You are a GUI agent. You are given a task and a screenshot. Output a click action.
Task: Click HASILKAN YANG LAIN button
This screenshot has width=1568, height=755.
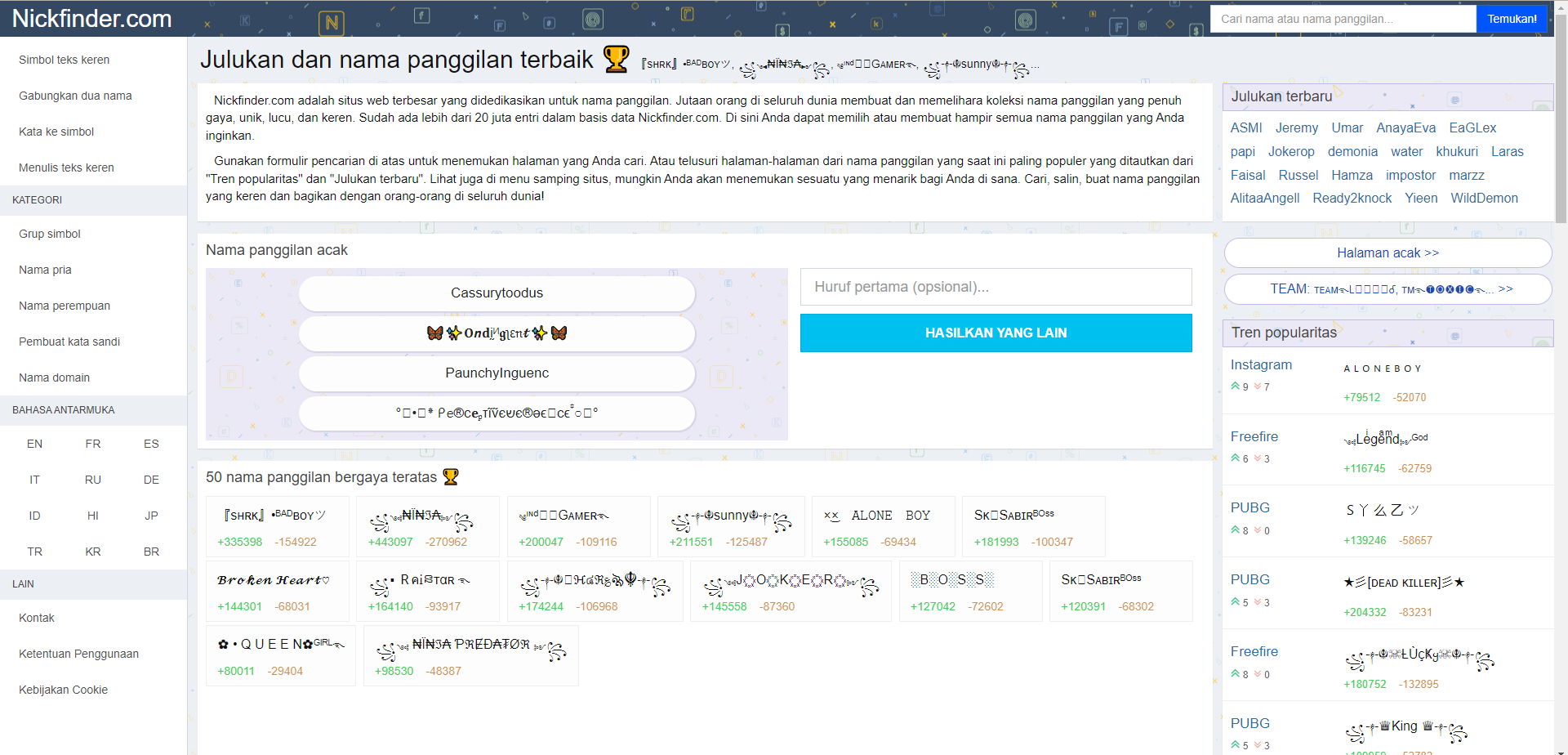(x=995, y=333)
